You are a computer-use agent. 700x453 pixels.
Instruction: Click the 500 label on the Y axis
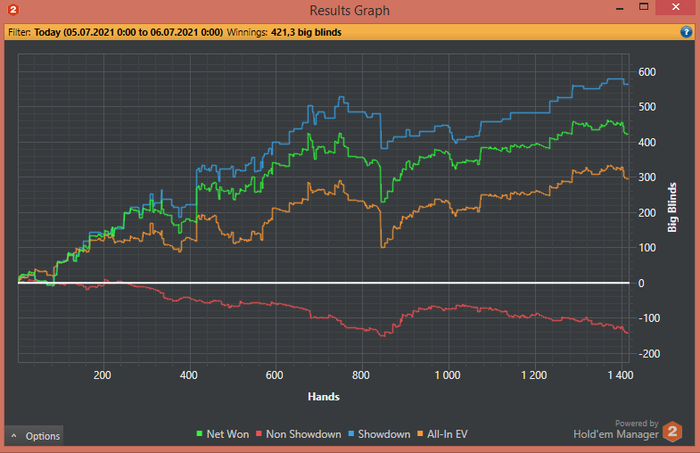click(x=647, y=107)
